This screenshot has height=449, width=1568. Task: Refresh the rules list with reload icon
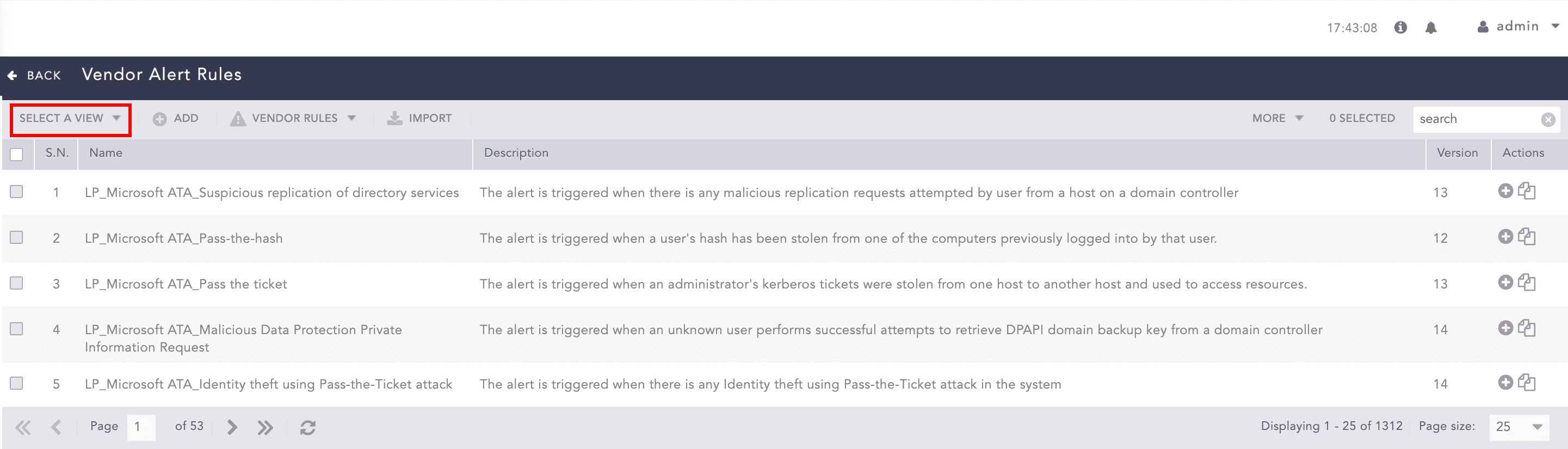pyautogui.click(x=307, y=428)
